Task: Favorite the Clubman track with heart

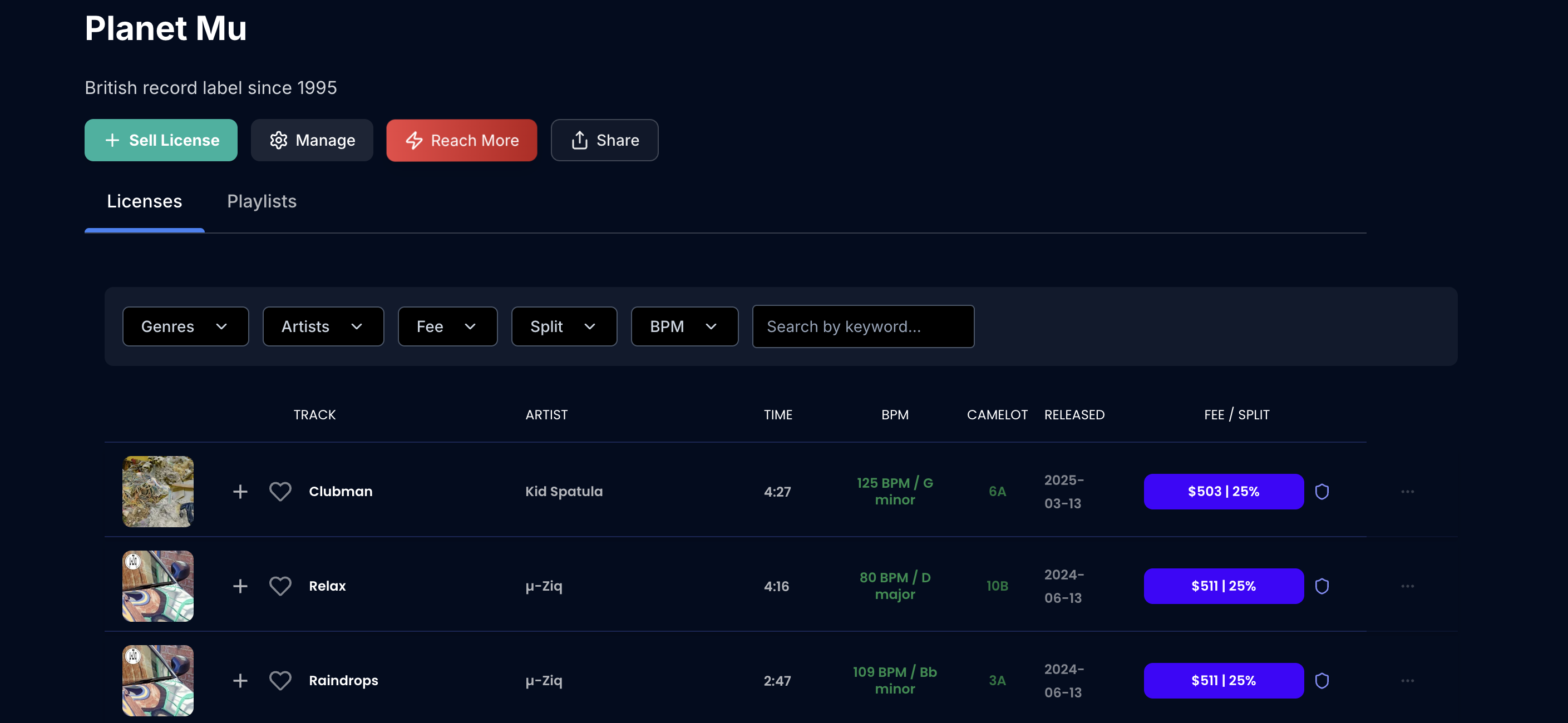Action: click(x=280, y=492)
